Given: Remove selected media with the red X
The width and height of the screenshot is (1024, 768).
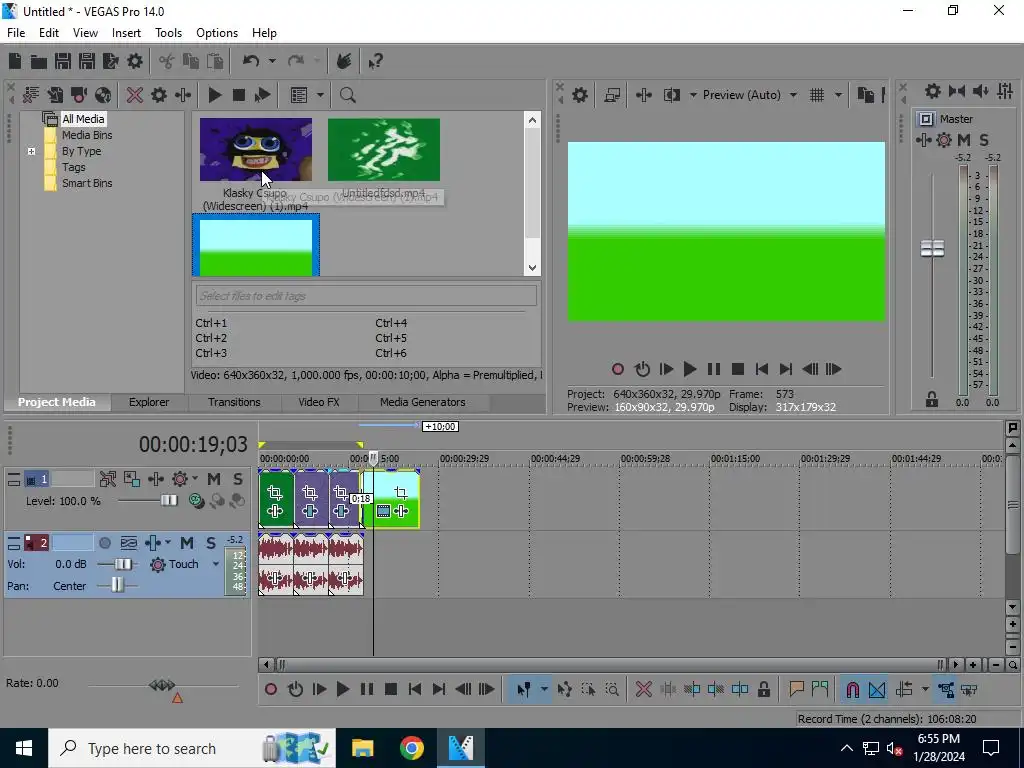Looking at the screenshot, I should (x=135, y=95).
